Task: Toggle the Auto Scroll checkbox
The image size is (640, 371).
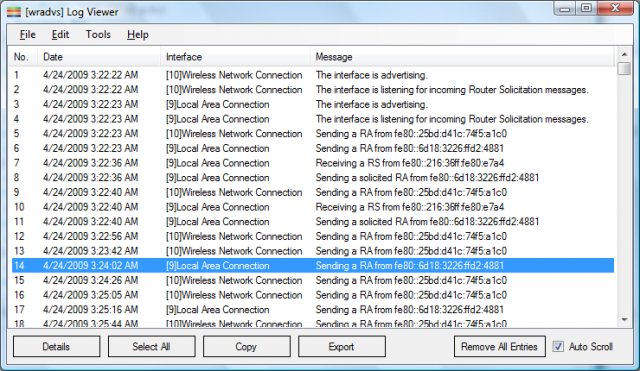Action: pos(558,347)
